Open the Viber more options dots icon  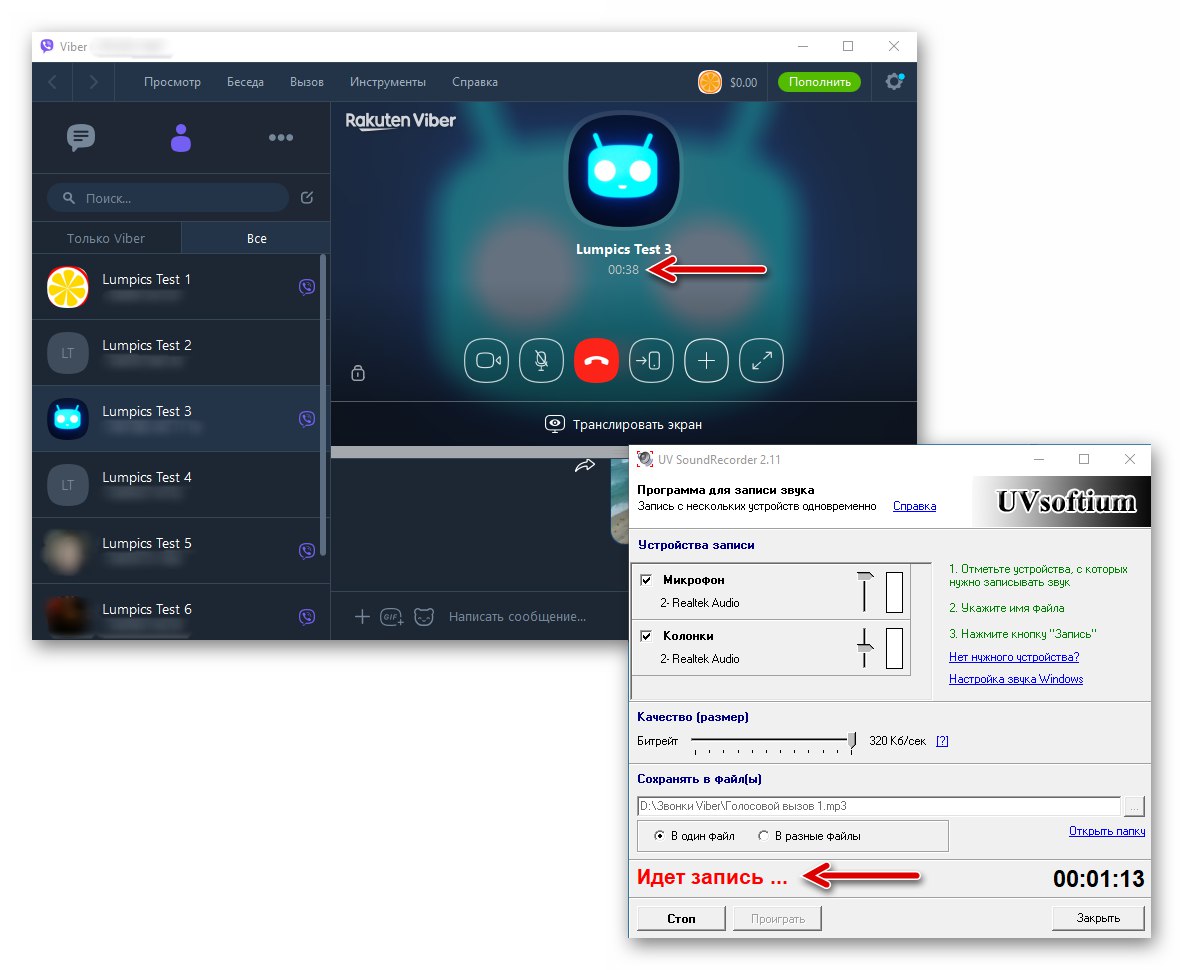click(x=281, y=137)
